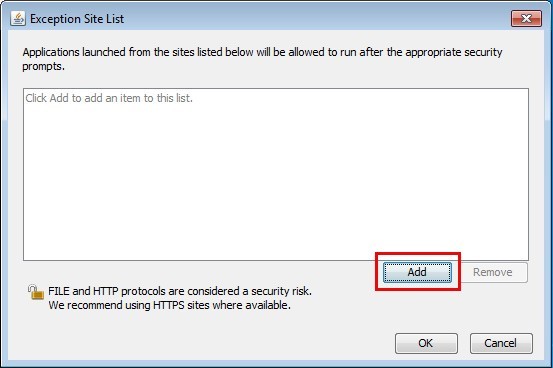Click the empty exception site list area
The image size is (553, 368).
click(x=276, y=174)
